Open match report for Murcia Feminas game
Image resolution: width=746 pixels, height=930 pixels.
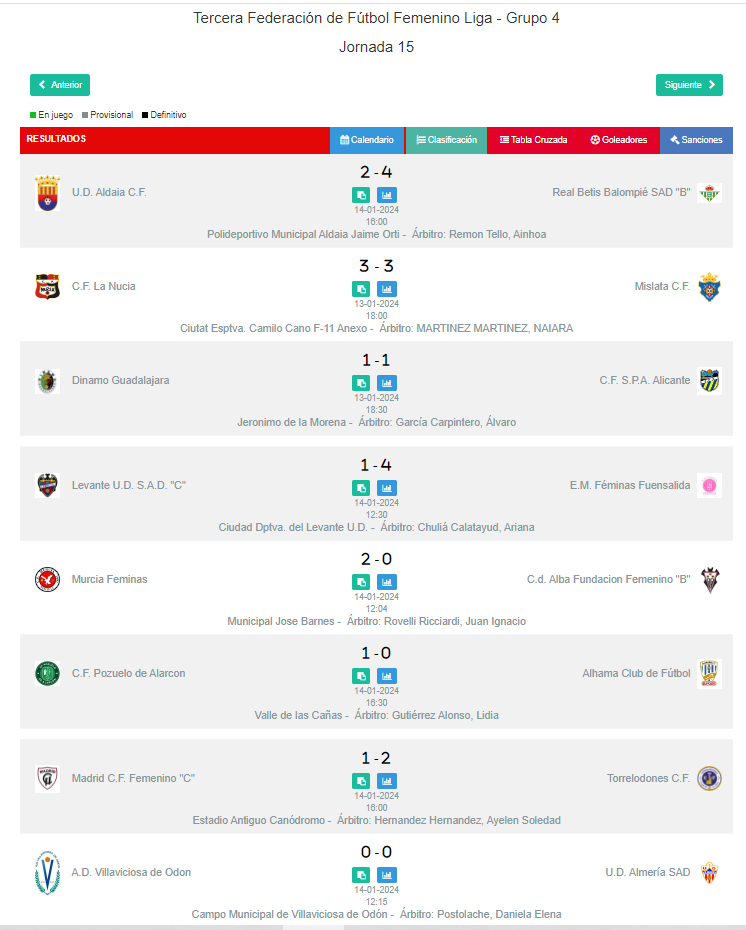coord(361,582)
